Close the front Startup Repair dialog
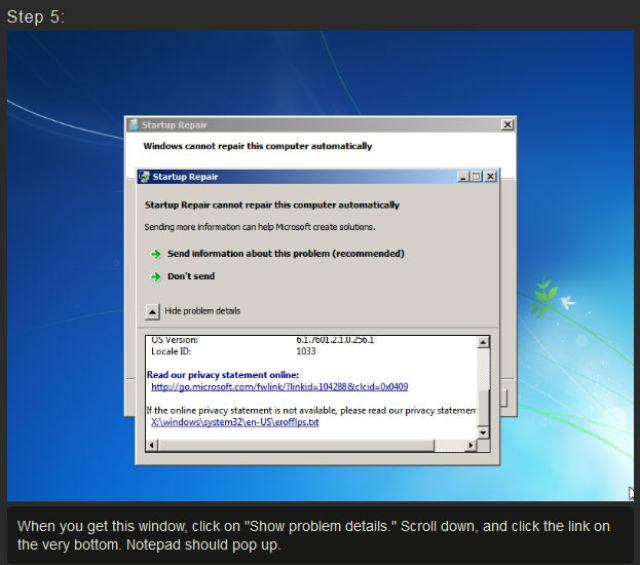This screenshot has width=640, height=565. click(490, 177)
